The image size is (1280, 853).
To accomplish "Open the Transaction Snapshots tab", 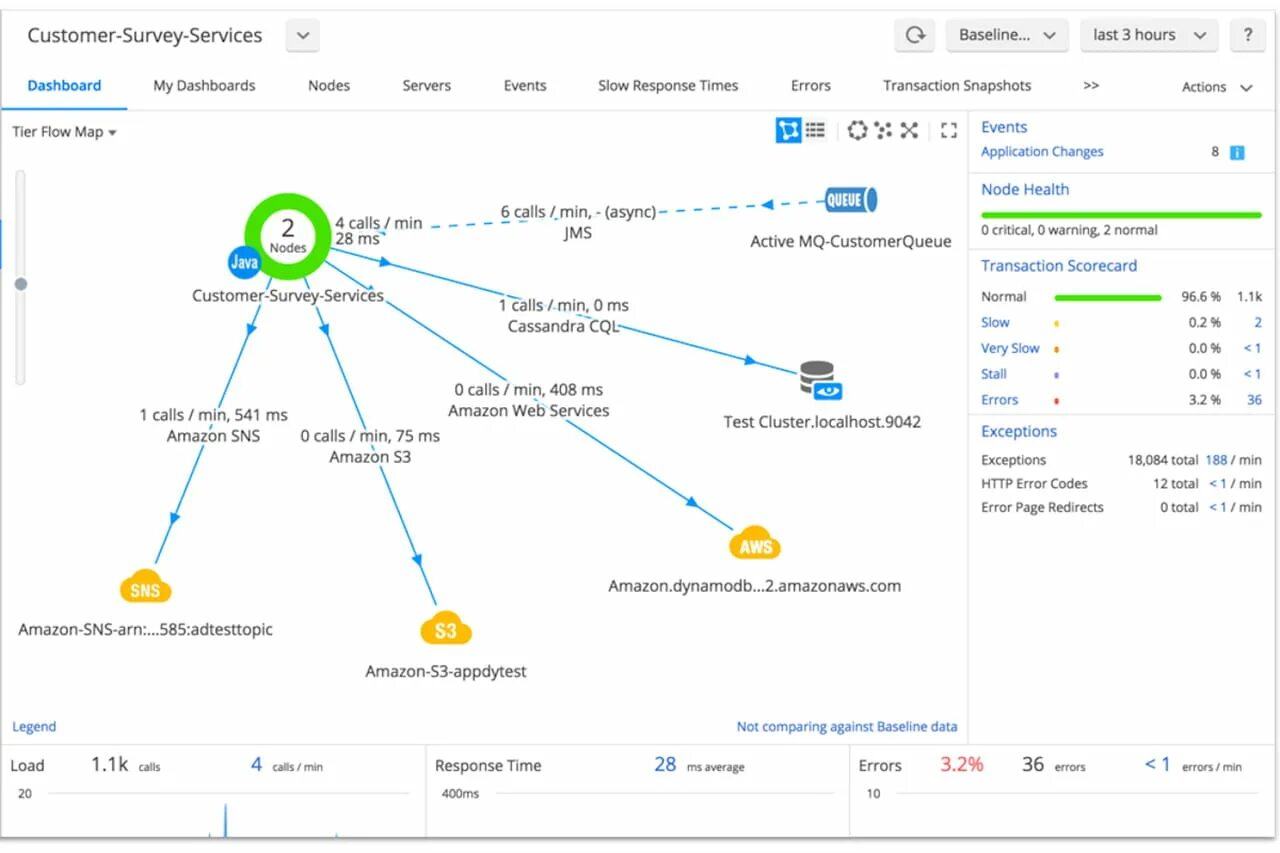I will point(957,86).
